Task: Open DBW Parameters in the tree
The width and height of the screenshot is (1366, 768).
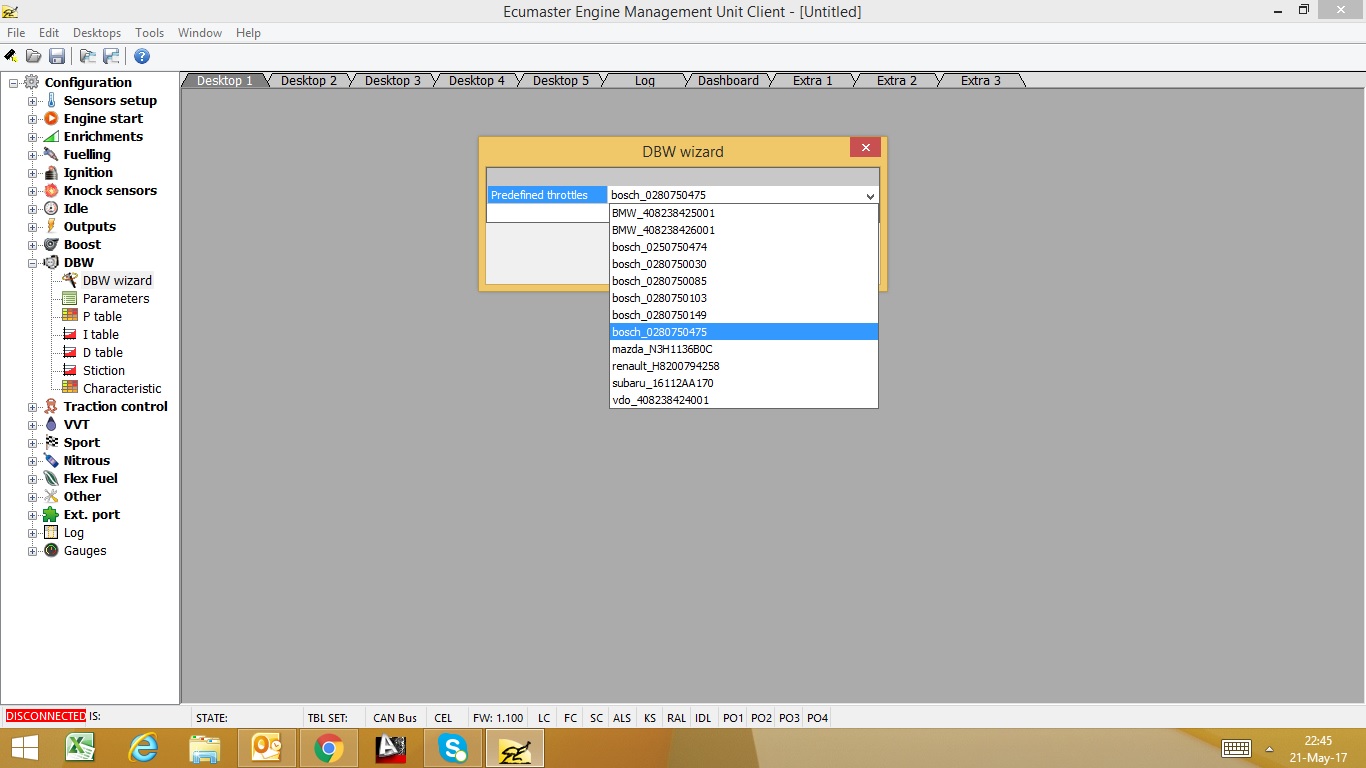Action: tap(116, 299)
